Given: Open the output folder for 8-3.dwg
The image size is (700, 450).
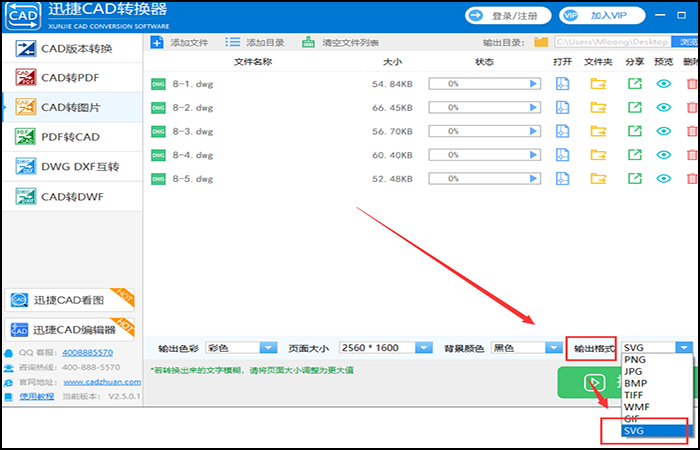Looking at the screenshot, I should point(598,131).
